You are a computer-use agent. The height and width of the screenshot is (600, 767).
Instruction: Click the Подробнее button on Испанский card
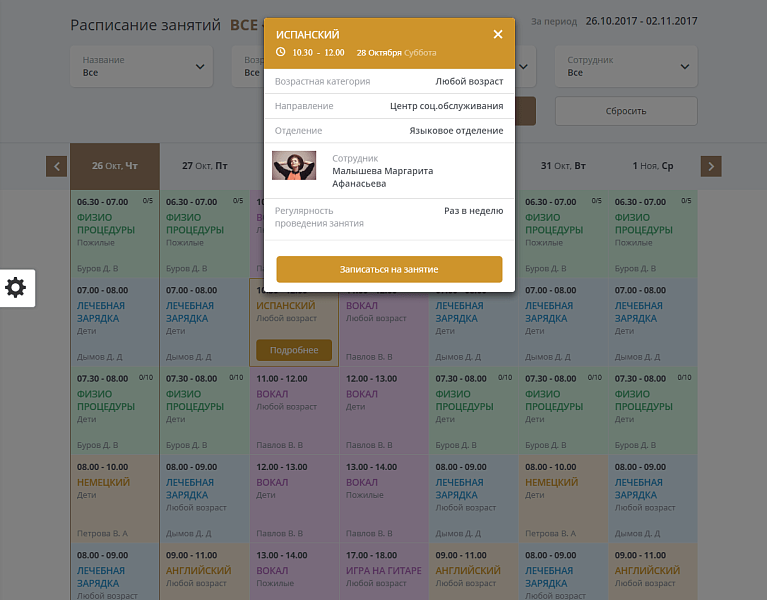coord(294,350)
